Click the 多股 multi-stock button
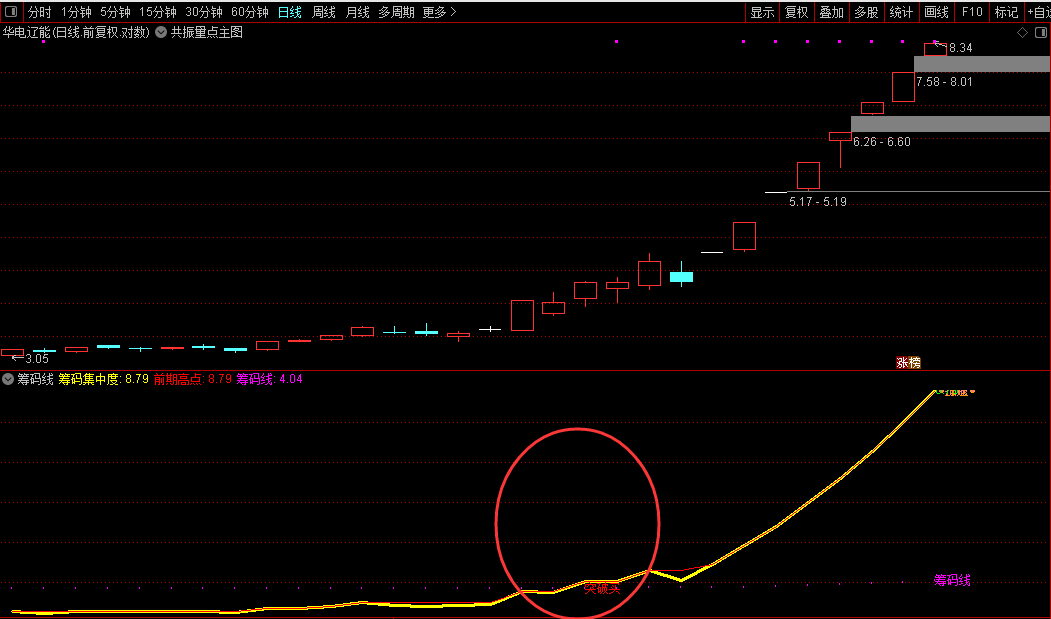 pyautogui.click(x=866, y=12)
